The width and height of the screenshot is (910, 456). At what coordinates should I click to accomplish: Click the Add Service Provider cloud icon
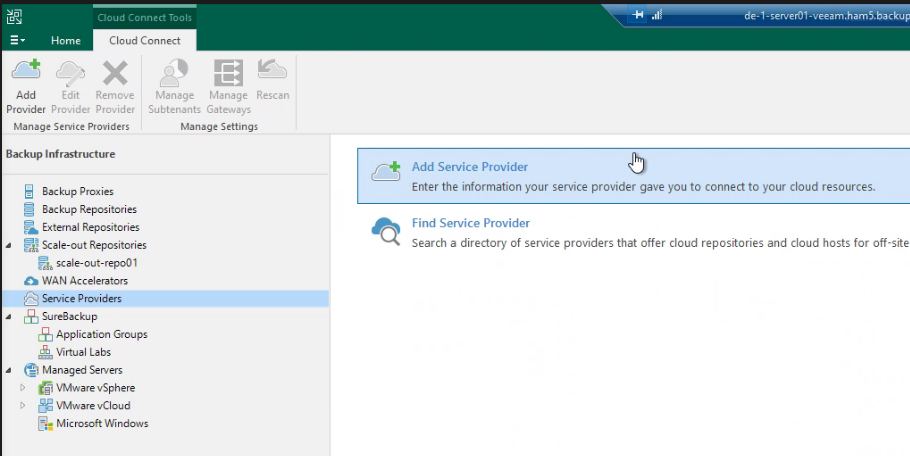click(387, 172)
